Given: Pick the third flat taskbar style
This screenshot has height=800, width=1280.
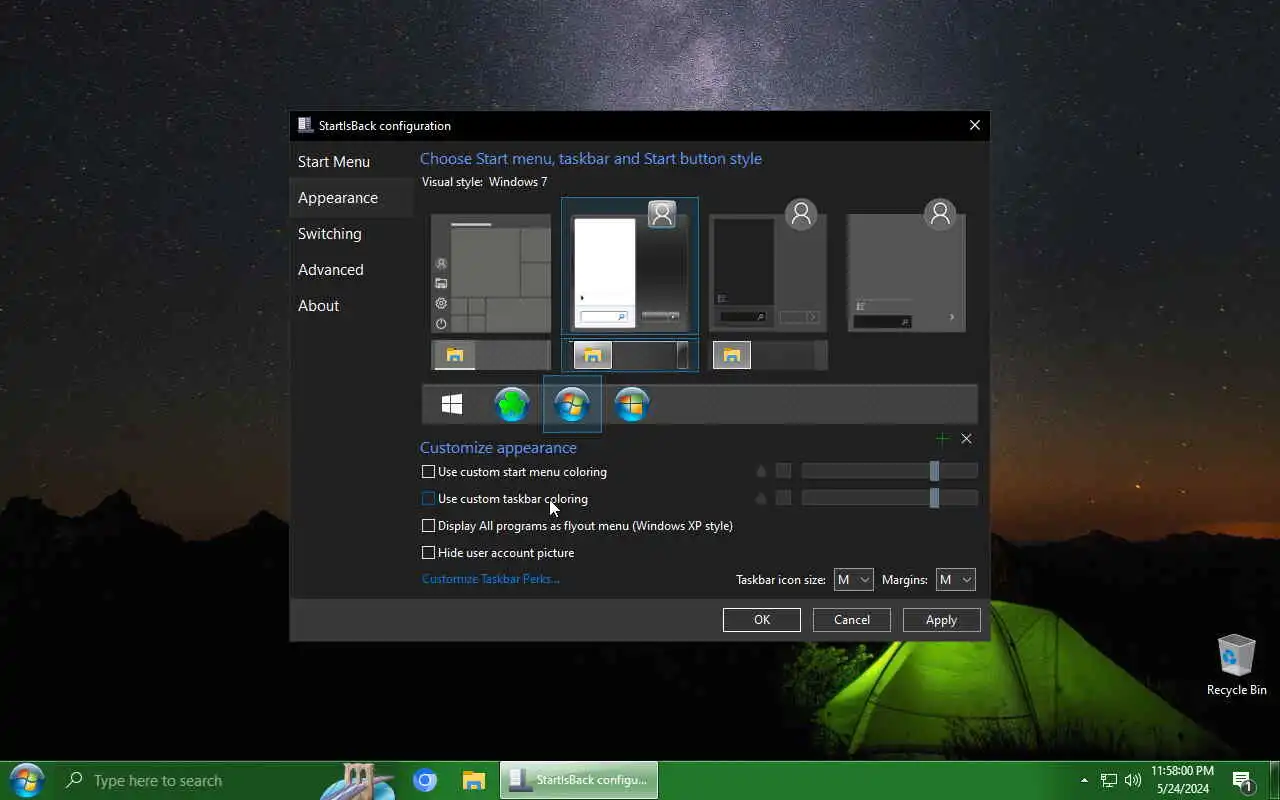Looking at the screenshot, I should pyautogui.click(x=768, y=355).
